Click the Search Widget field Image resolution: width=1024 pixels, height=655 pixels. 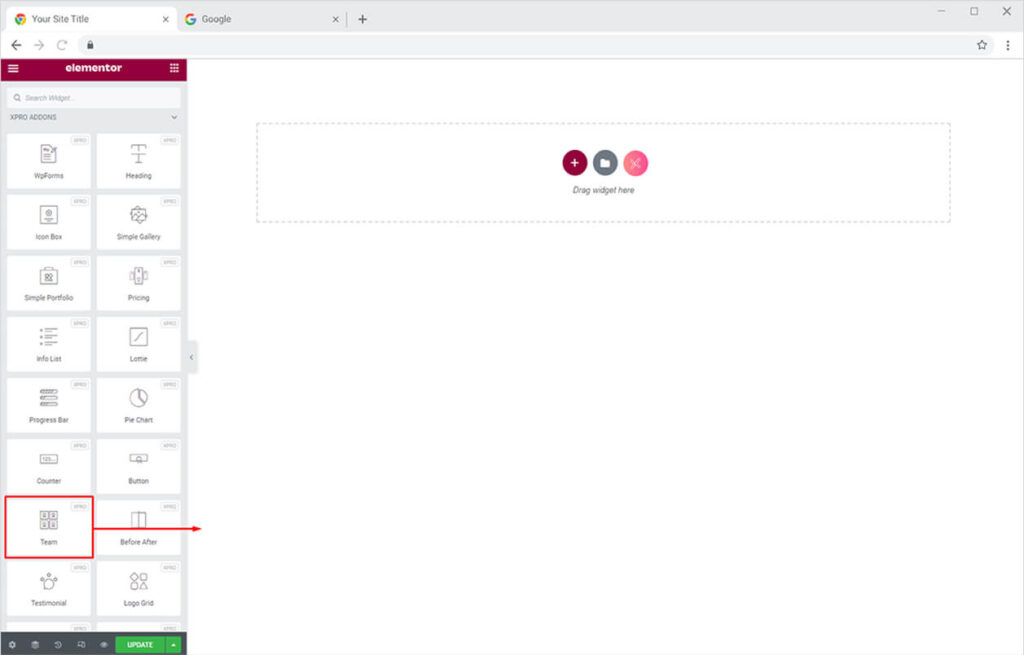93,98
